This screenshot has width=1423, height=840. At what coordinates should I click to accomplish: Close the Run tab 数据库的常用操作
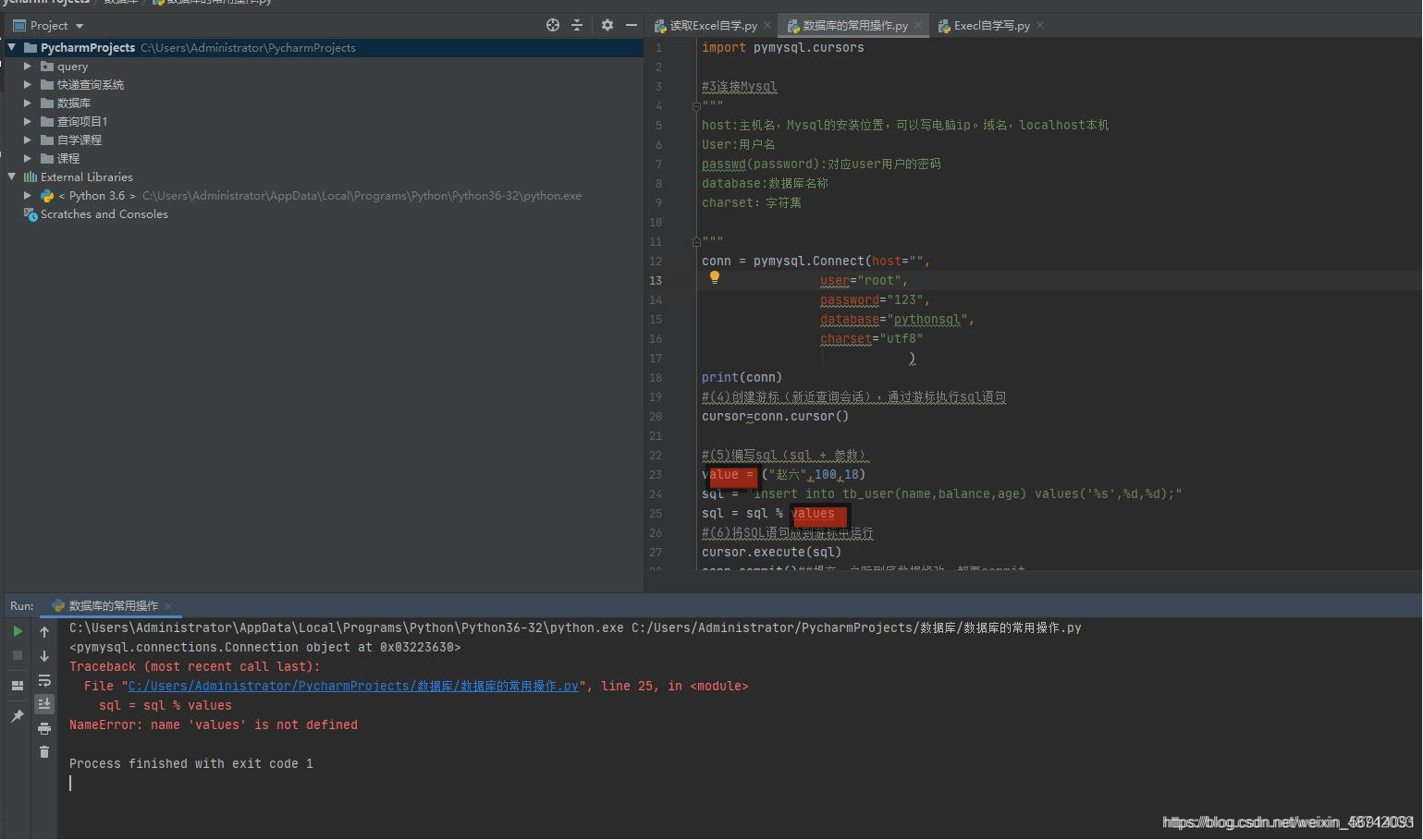point(168,606)
